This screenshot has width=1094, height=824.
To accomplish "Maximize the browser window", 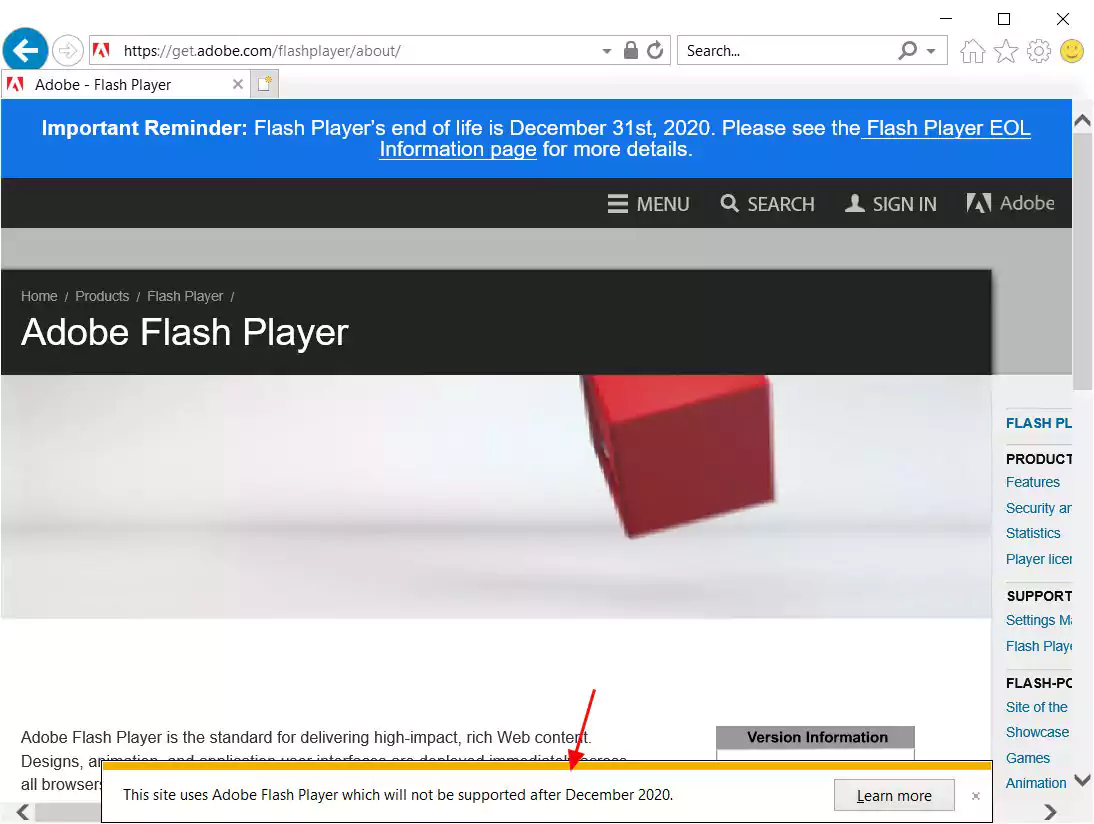I will tap(1003, 19).
